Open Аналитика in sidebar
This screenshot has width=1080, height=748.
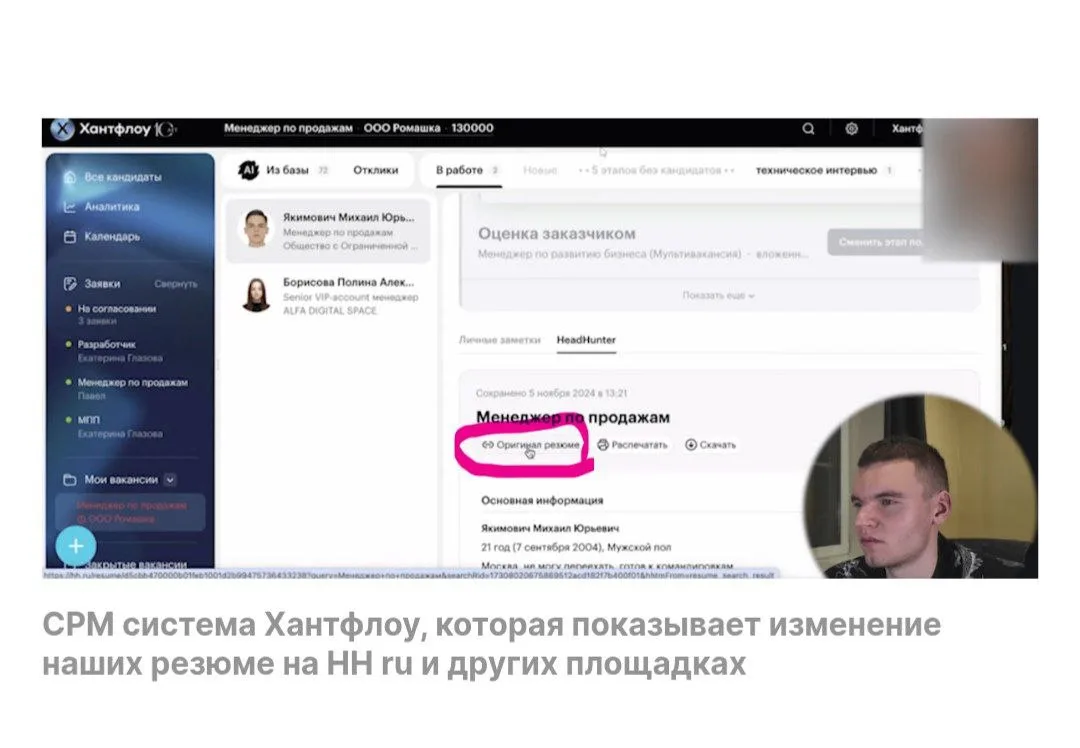tap(112, 207)
